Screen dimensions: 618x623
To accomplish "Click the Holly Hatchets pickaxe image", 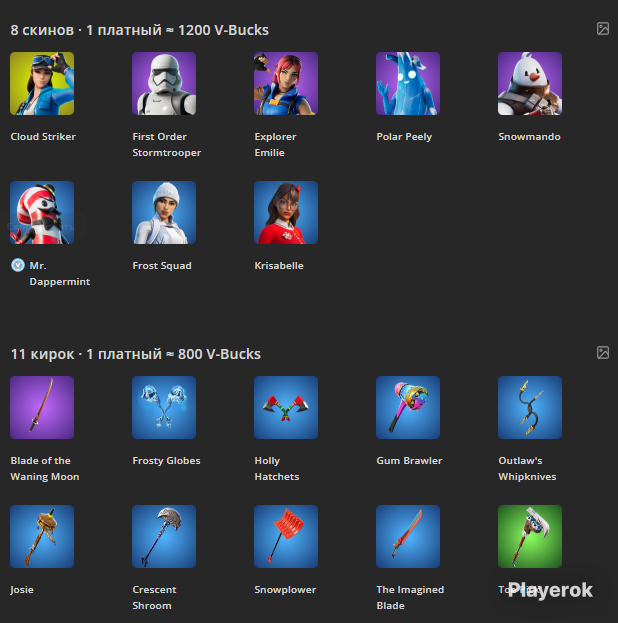I will pyautogui.click(x=286, y=408).
